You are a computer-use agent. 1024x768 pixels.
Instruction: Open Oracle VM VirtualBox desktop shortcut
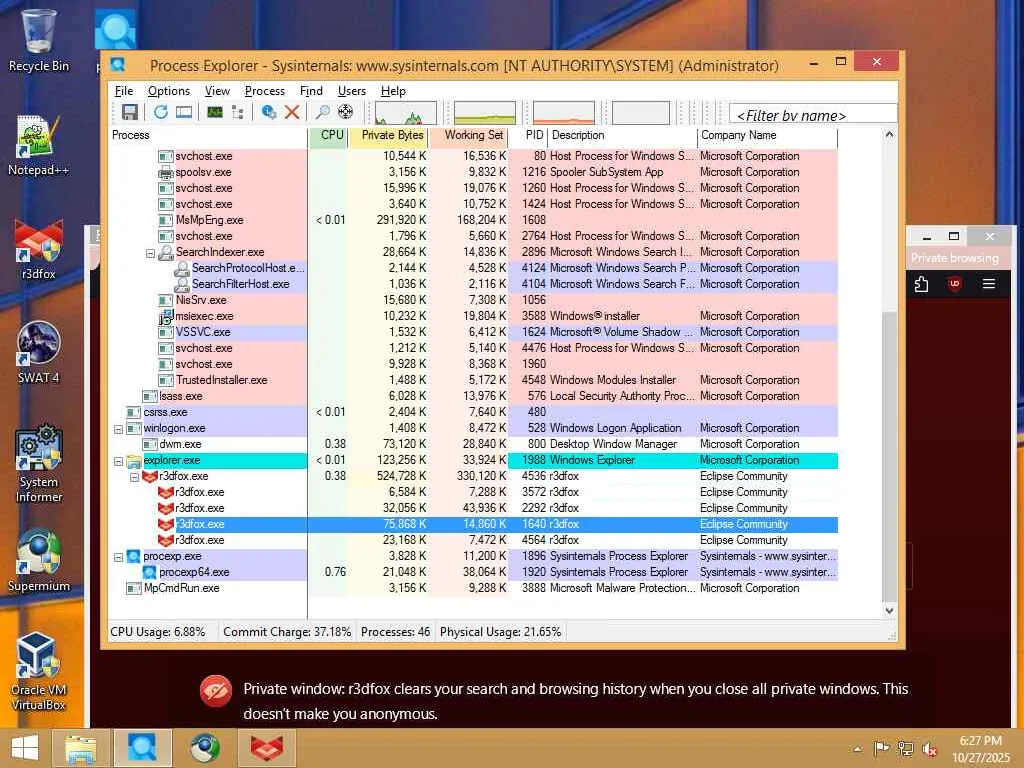point(39,671)
